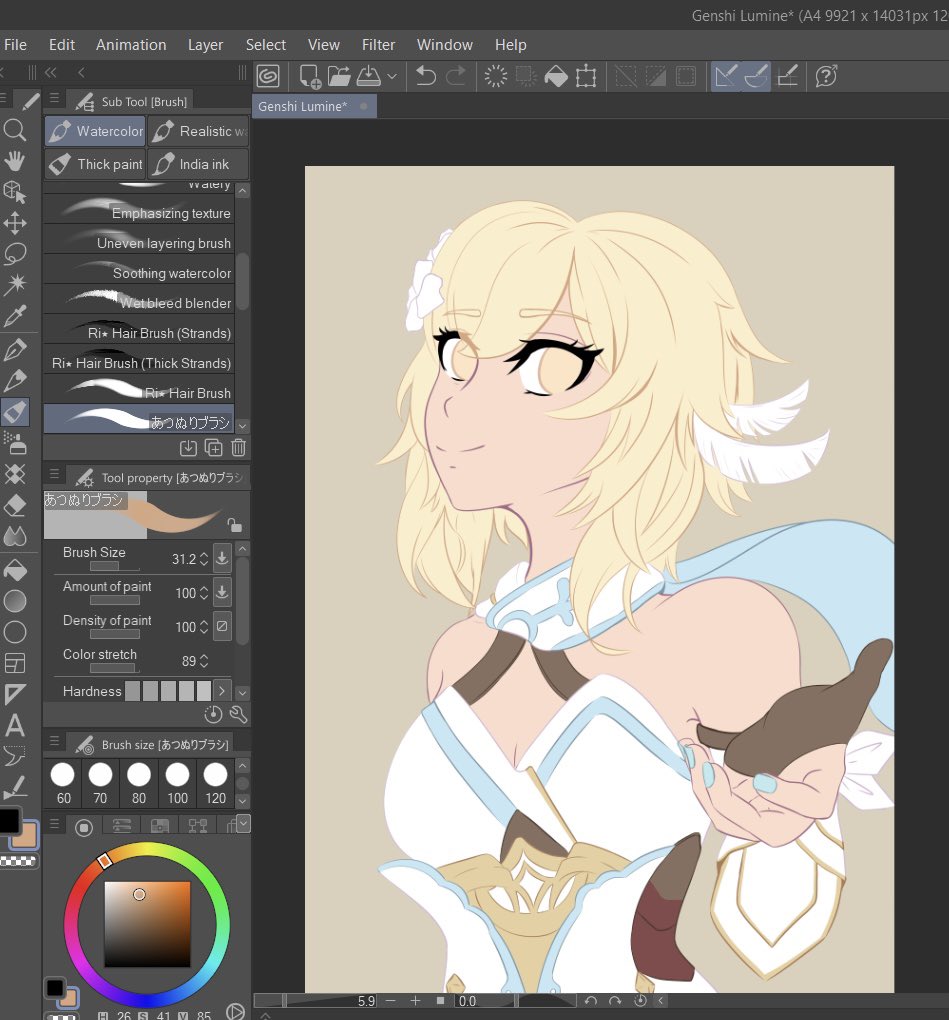Screen dimensions: 949x1020
Task: Open the Layer menu
Action: [205, 45]
